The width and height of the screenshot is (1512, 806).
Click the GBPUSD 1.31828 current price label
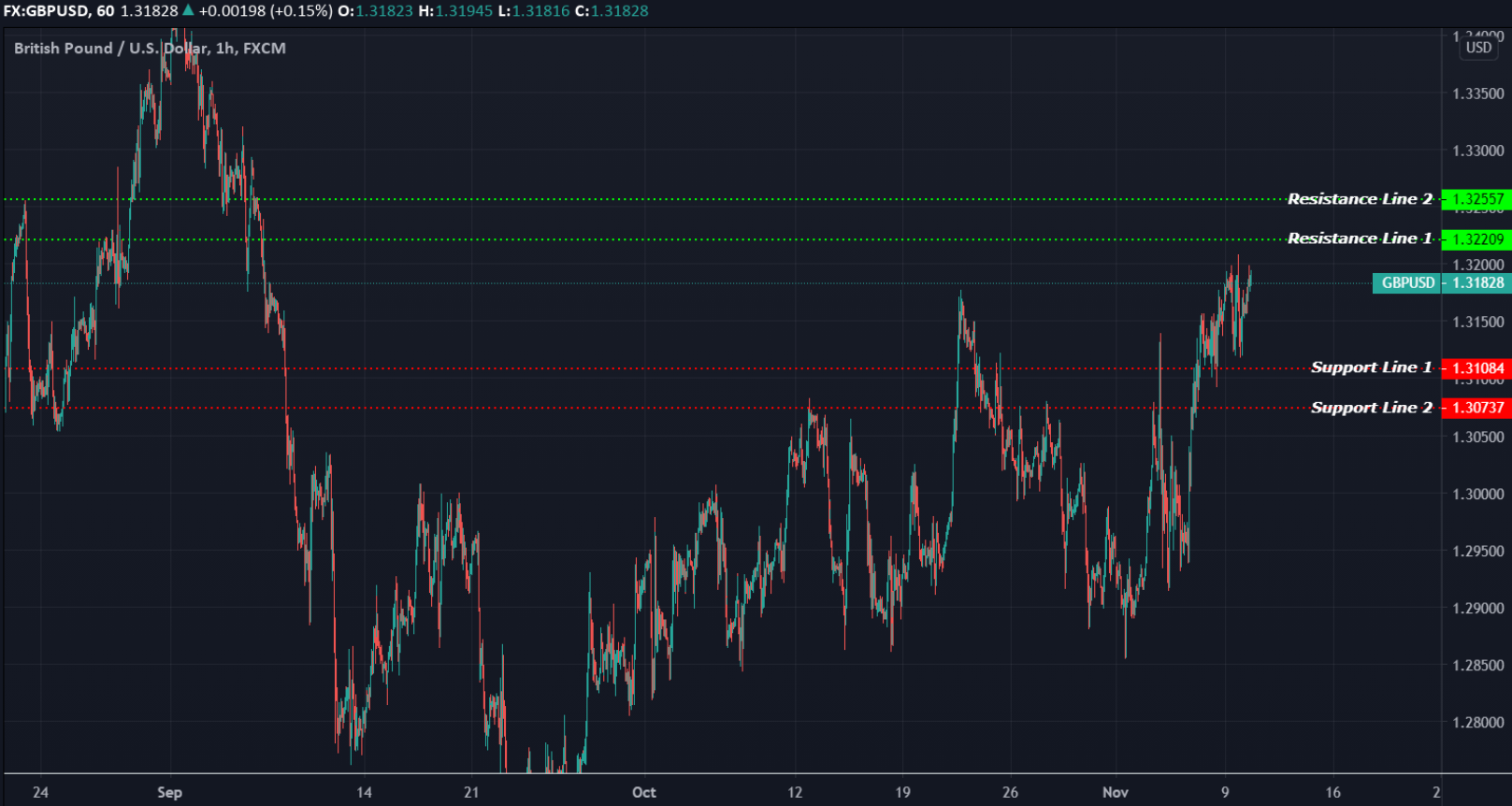[x=1442, y=282]
